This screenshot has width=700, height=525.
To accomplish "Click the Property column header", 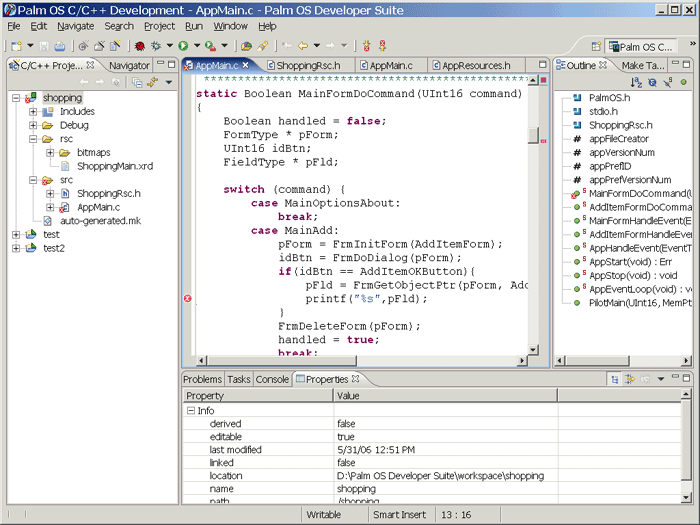I will 258,396.
